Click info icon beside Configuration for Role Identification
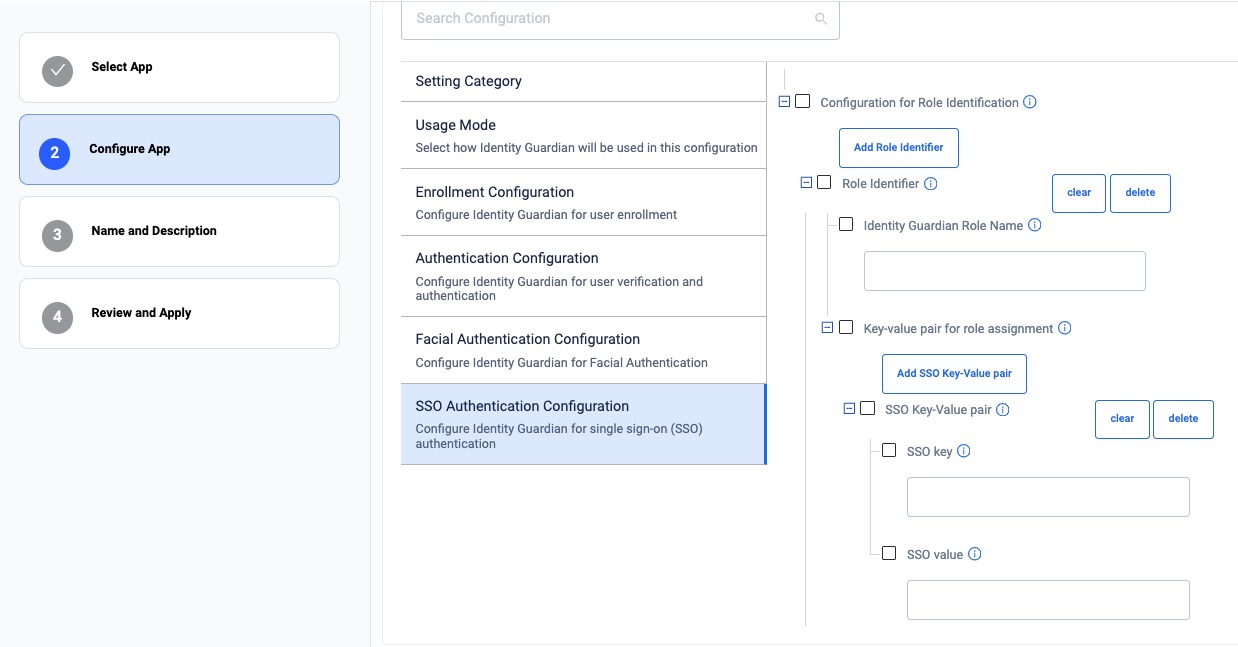The width and height of the screenshot is (1238, 647). pyautogui.click(x=1030, y=102)
